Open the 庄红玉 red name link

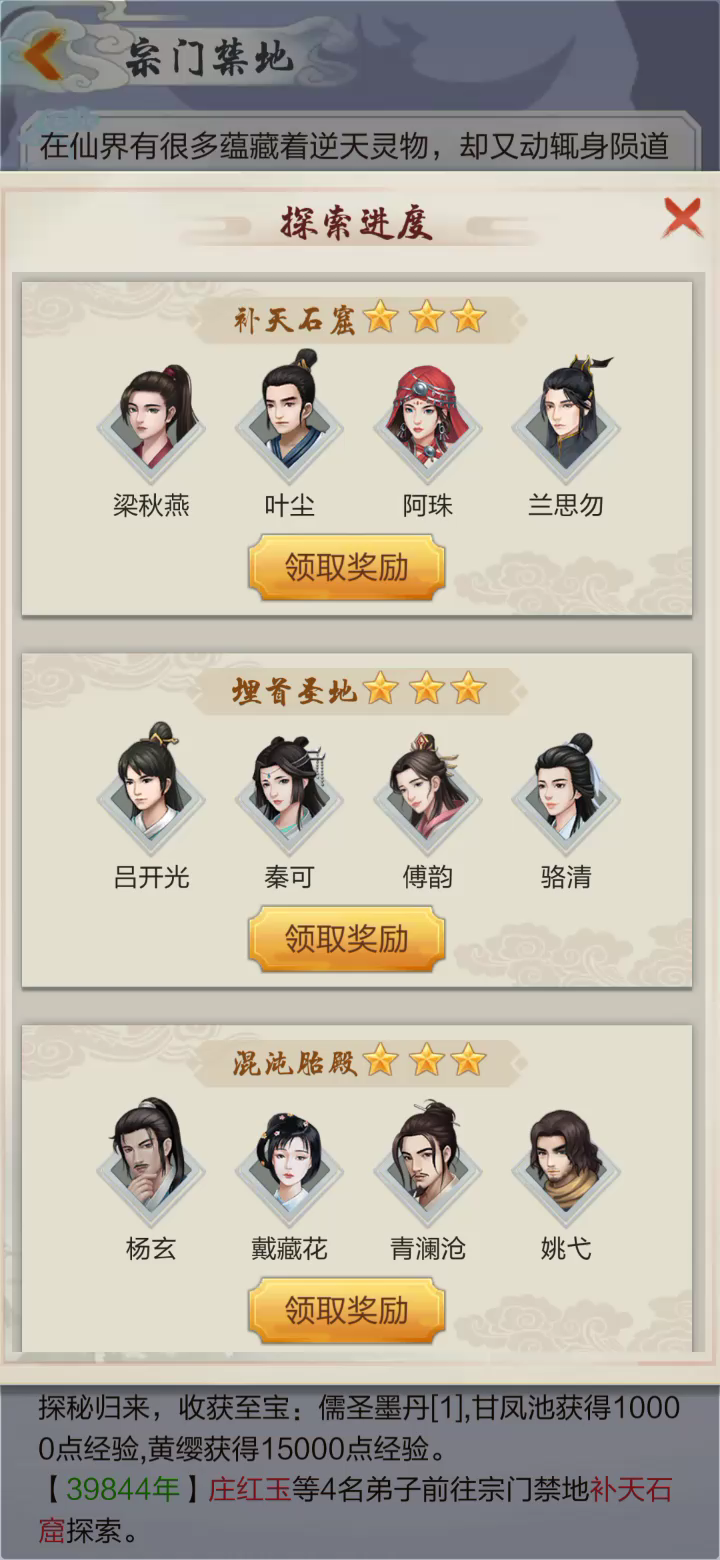[249, 1489]
